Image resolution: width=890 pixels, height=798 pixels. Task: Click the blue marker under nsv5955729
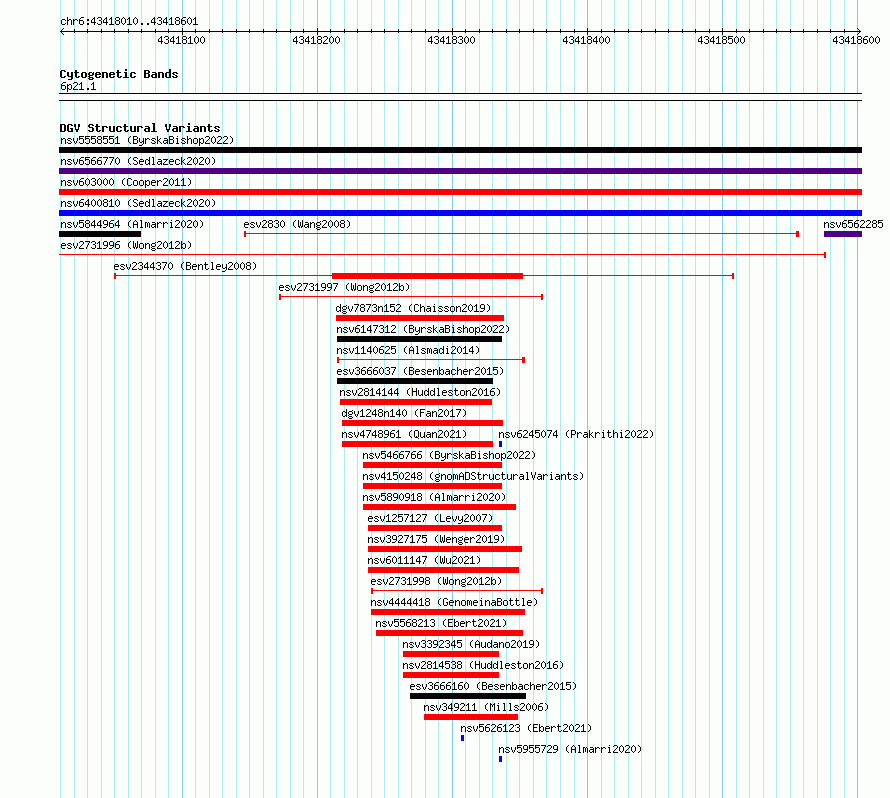click(x=501, y=759)
